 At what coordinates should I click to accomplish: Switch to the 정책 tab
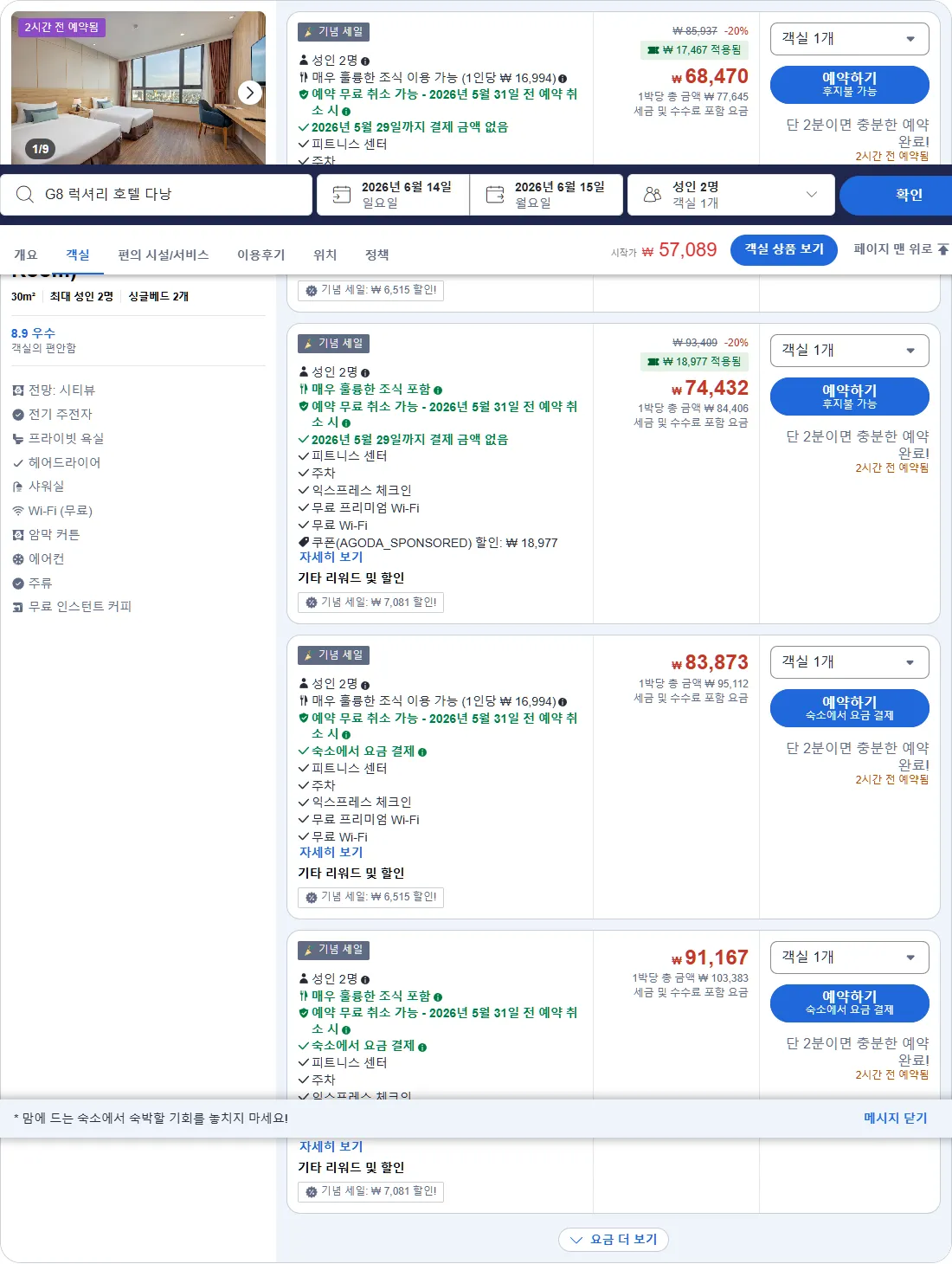377,255
